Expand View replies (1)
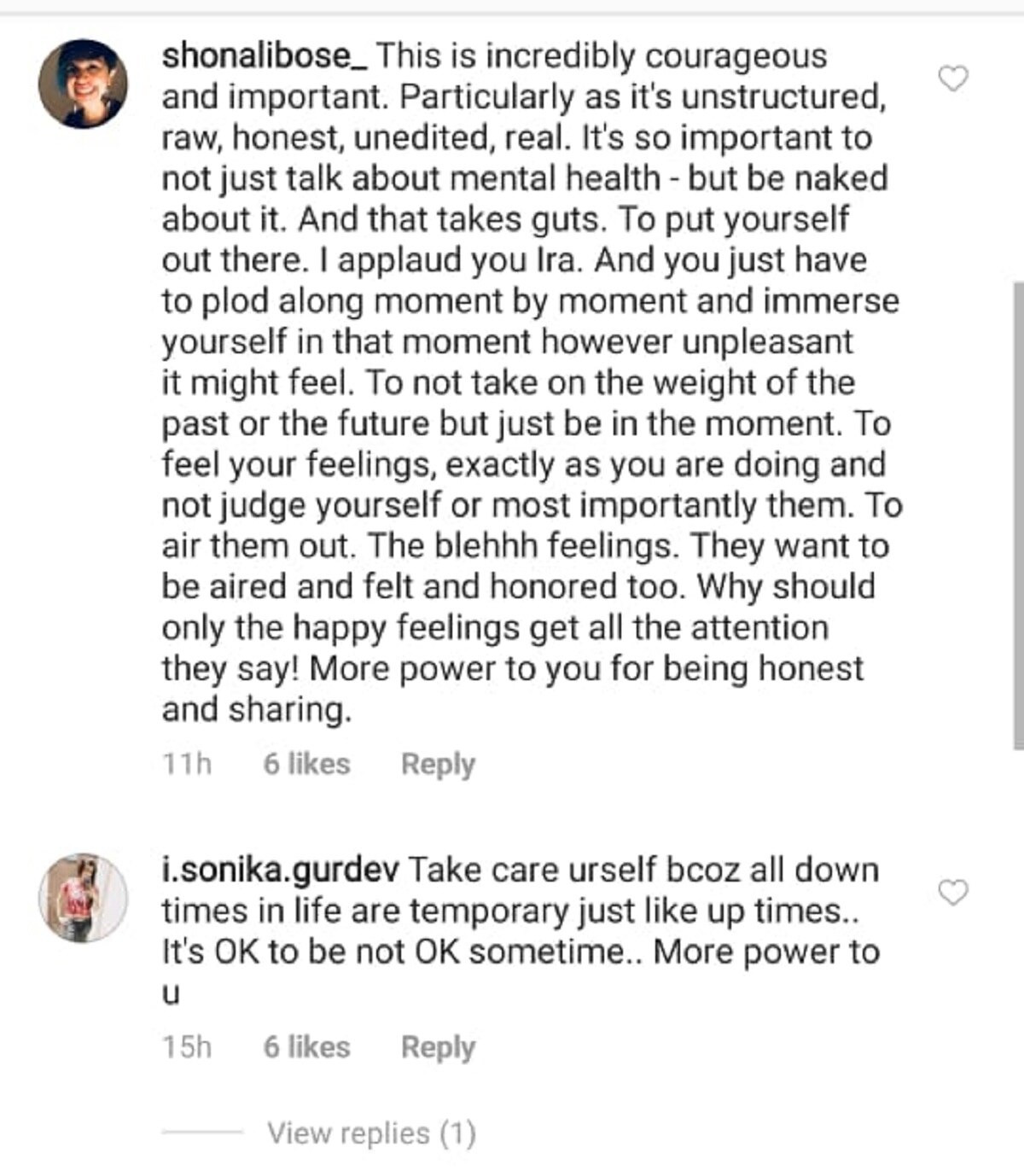 click(371, 1133)
